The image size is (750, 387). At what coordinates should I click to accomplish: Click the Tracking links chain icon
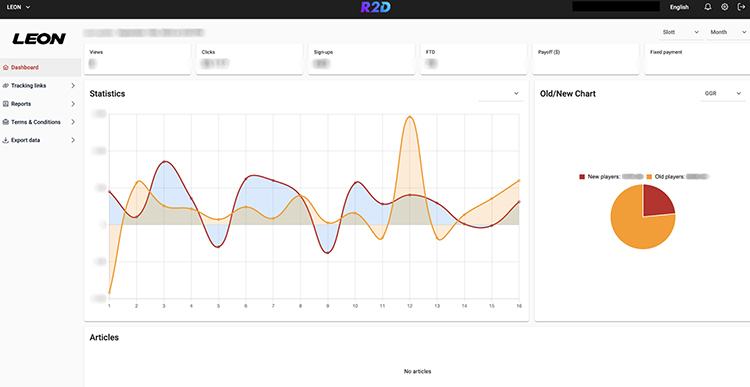click(x=6, y=86)
